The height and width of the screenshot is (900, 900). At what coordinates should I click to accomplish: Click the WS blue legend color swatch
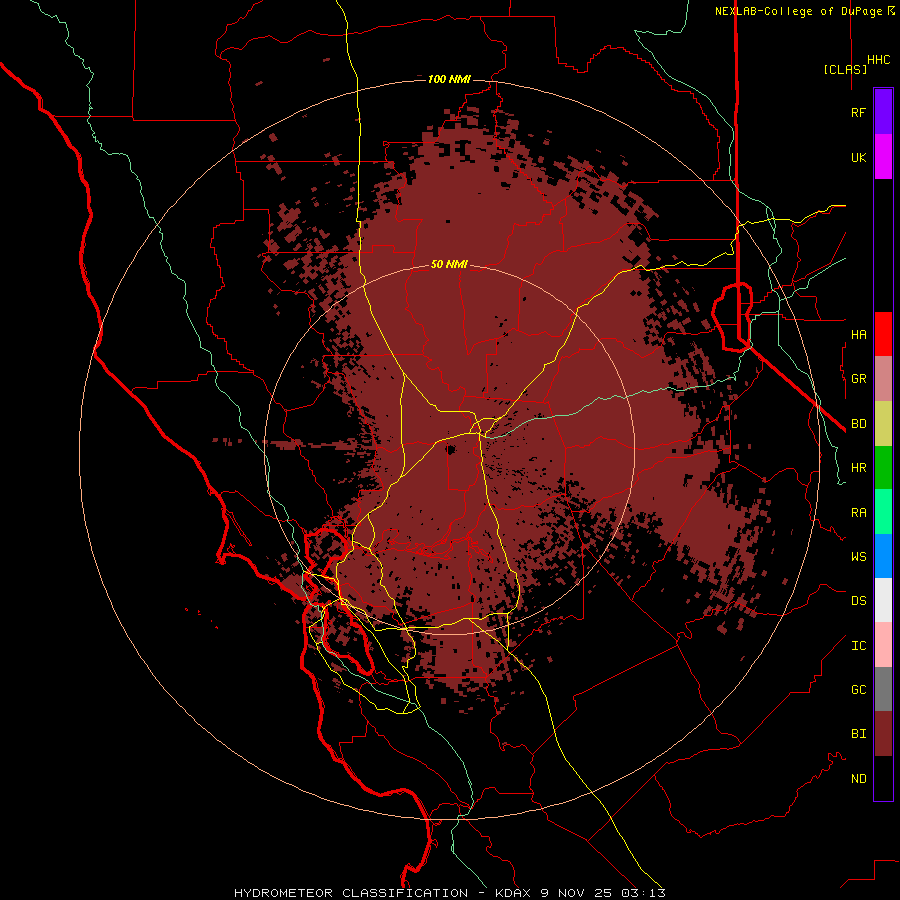(883, 556)
